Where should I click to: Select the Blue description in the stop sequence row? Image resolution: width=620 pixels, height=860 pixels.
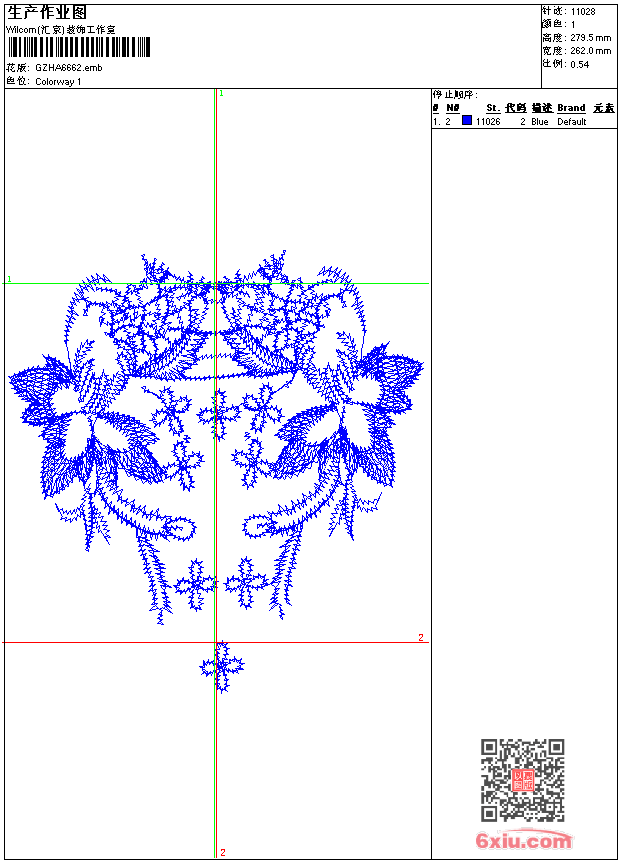pyautogui.click(x=540, y=122)
